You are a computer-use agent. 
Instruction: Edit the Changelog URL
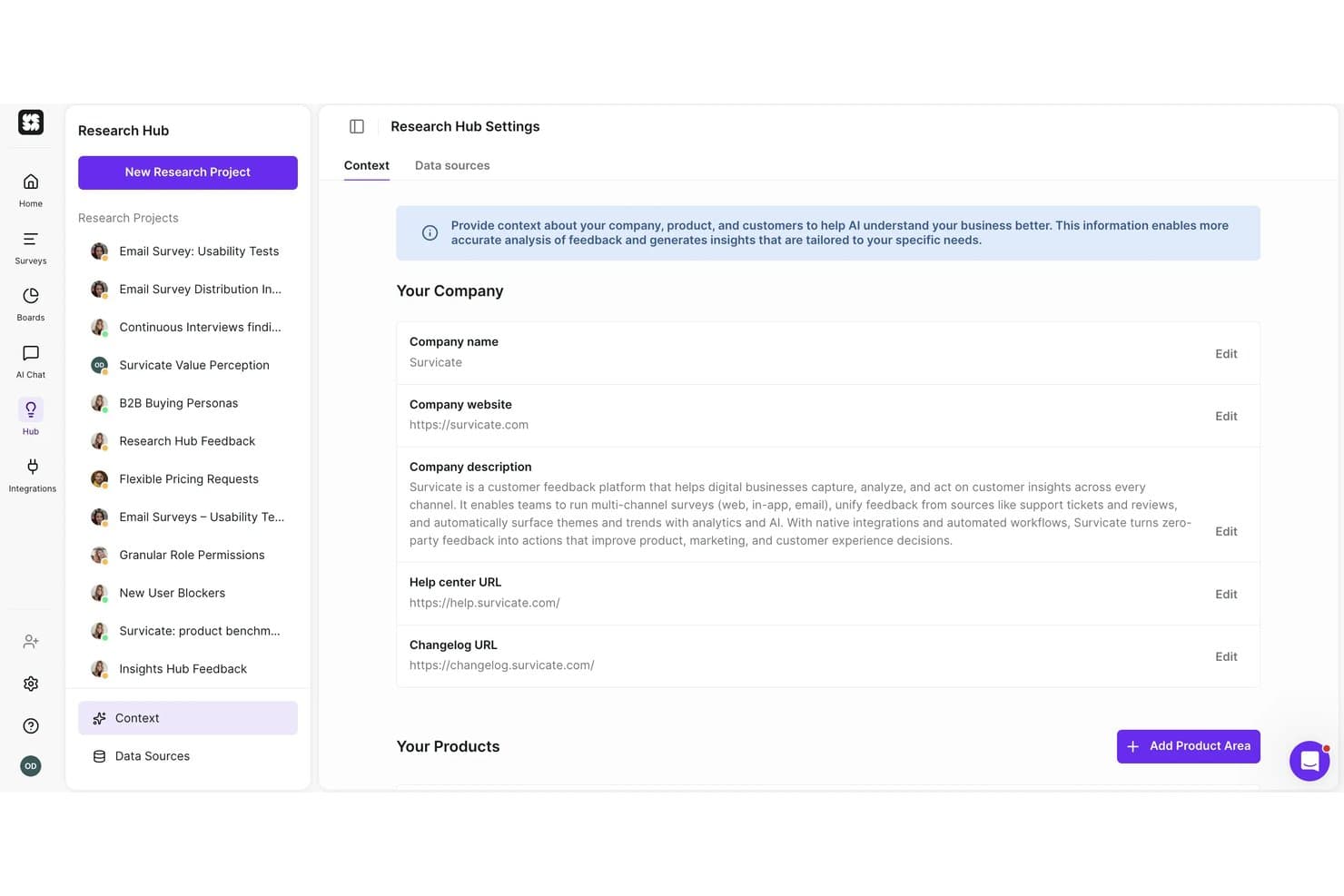point(1226,657)
